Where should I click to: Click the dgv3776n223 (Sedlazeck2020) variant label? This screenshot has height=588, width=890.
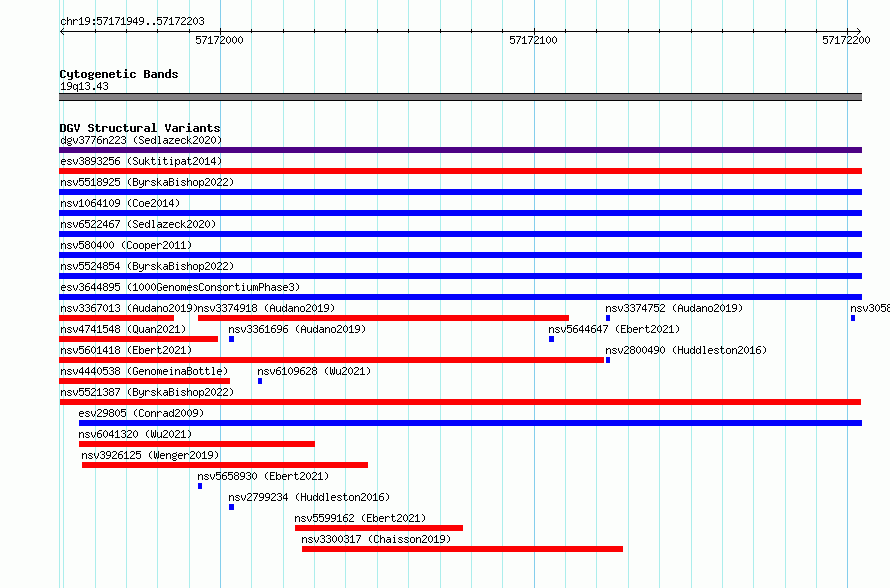(141, 140)
